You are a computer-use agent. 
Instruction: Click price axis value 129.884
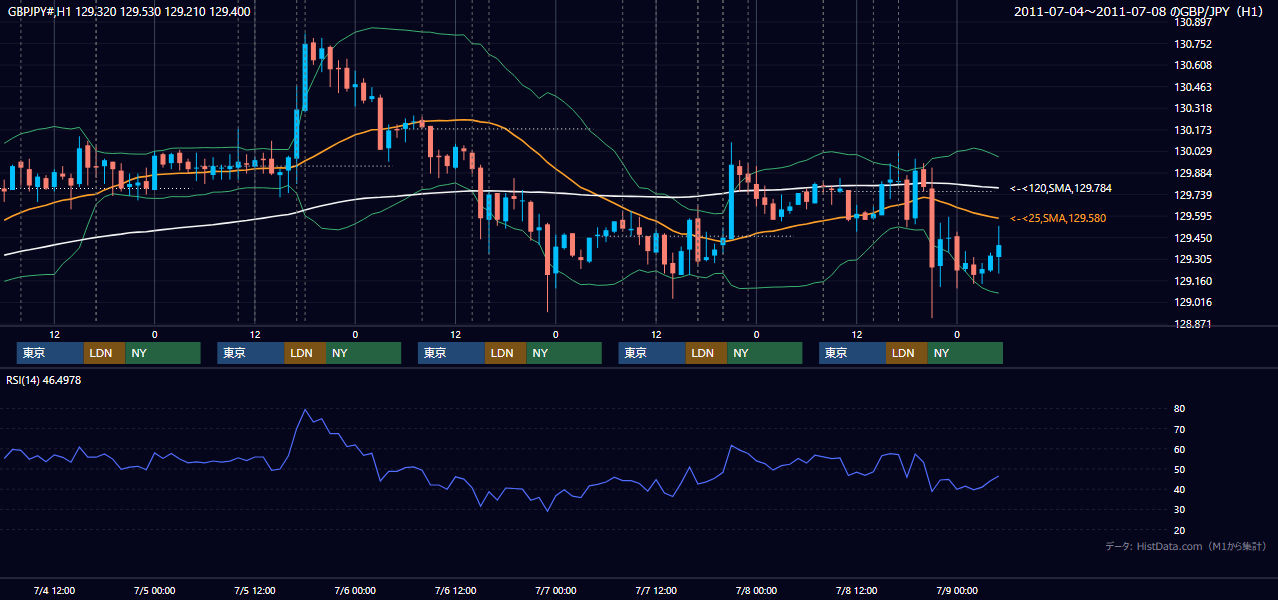coord(1194,173)
